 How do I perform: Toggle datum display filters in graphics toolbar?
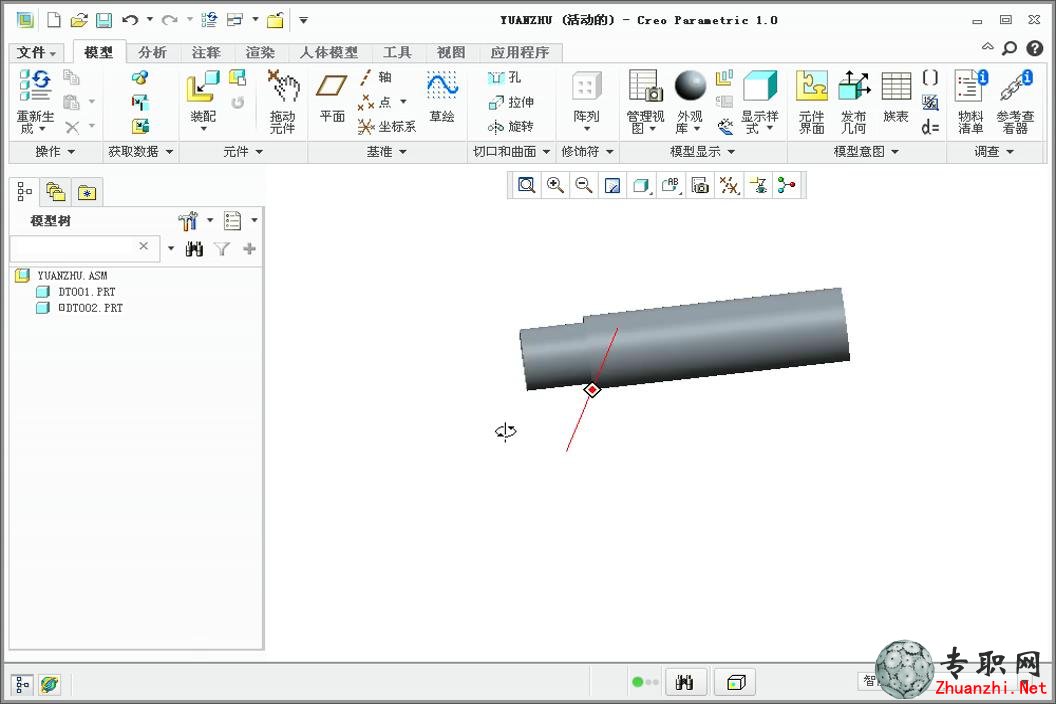click(729, 185)
